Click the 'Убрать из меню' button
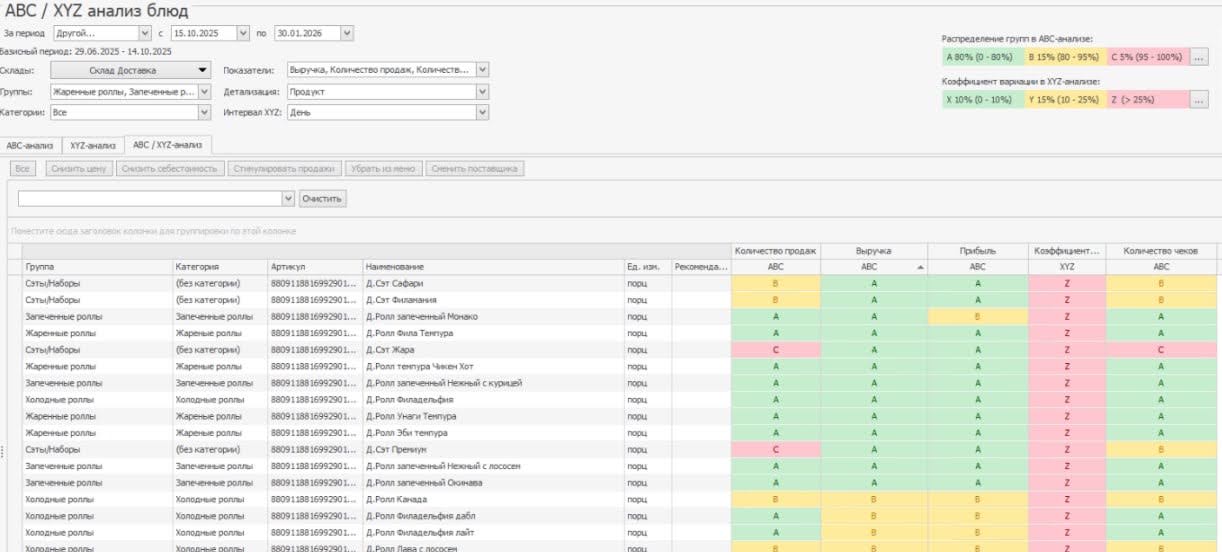The height and width of the screenshot is (552, 1222). click(x=383, y=169)
